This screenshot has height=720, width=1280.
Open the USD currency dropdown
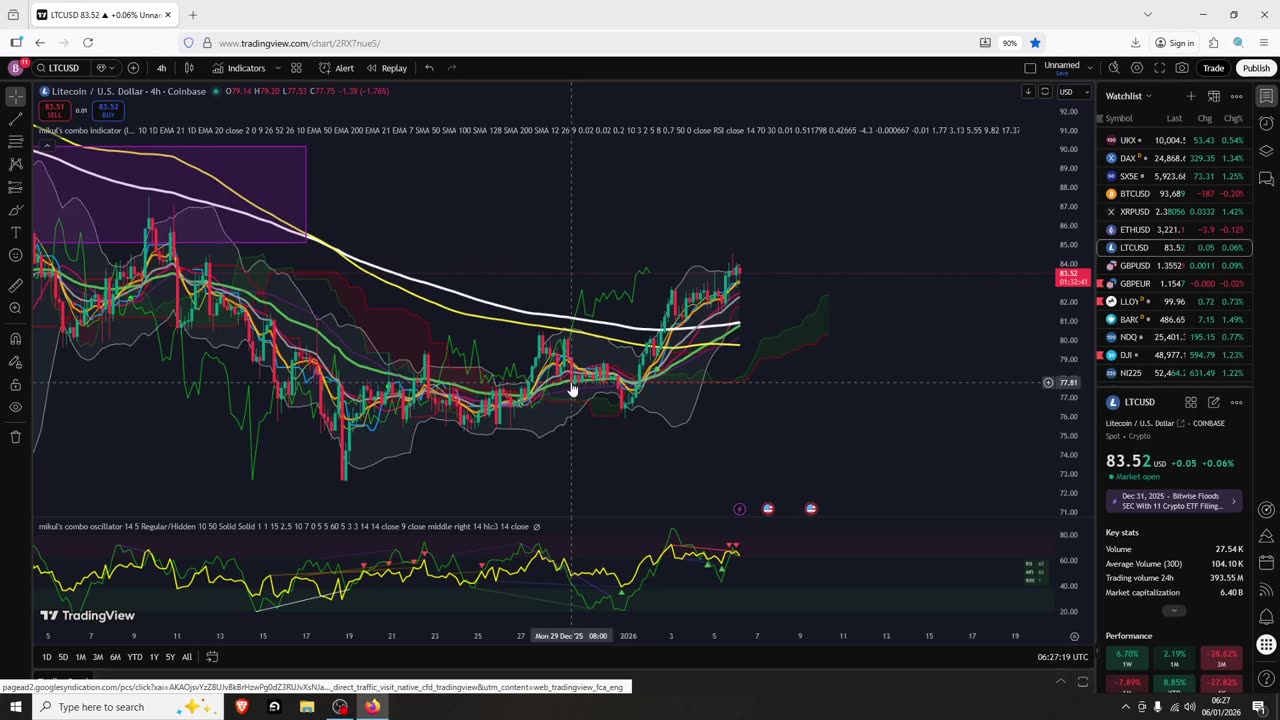tap(1074, 92)
